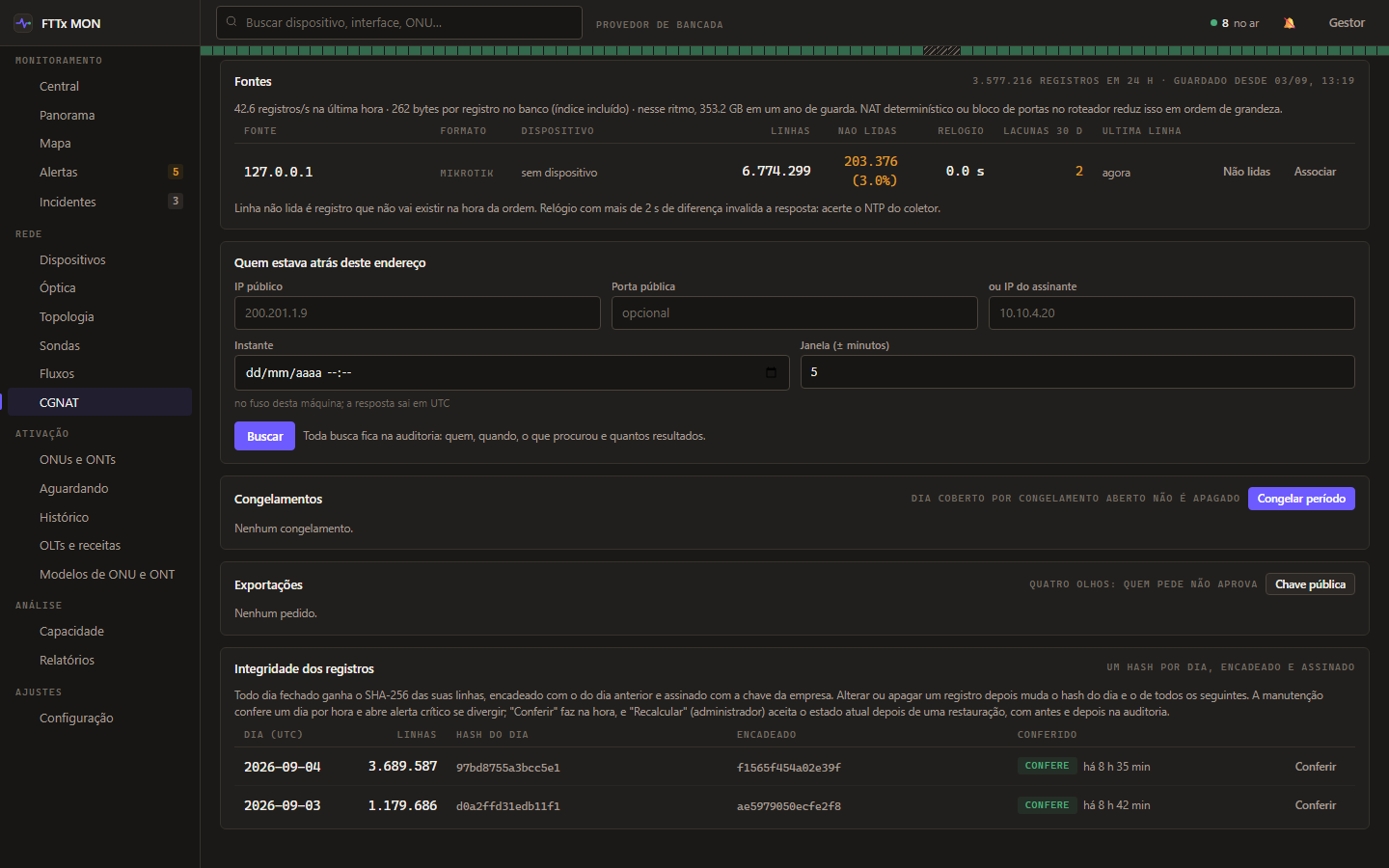
Task: Click Conferir for 2026-09-03
Action: (1316, 805)
